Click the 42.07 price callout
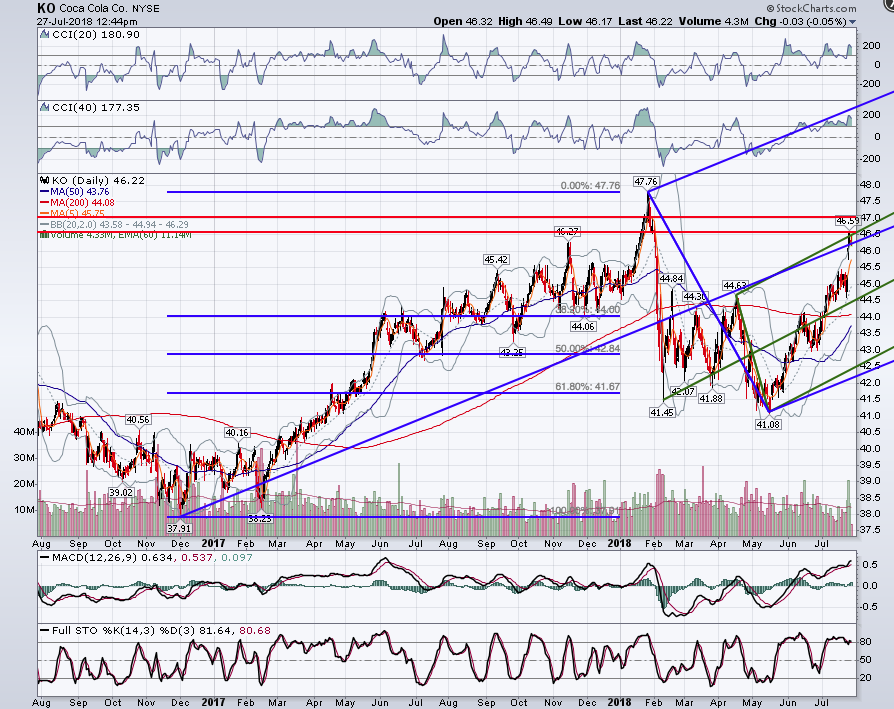Viewport: 894px width, 709px height. (683, 392)
